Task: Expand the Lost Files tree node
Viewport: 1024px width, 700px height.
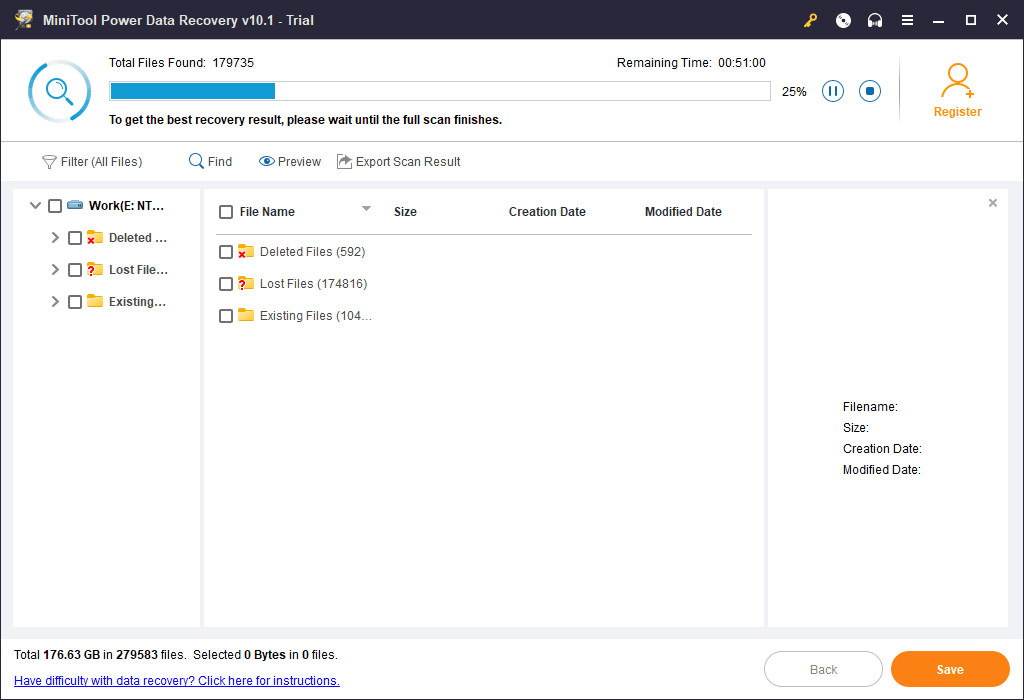Action: pyautogui.click(x=55, y=270)
